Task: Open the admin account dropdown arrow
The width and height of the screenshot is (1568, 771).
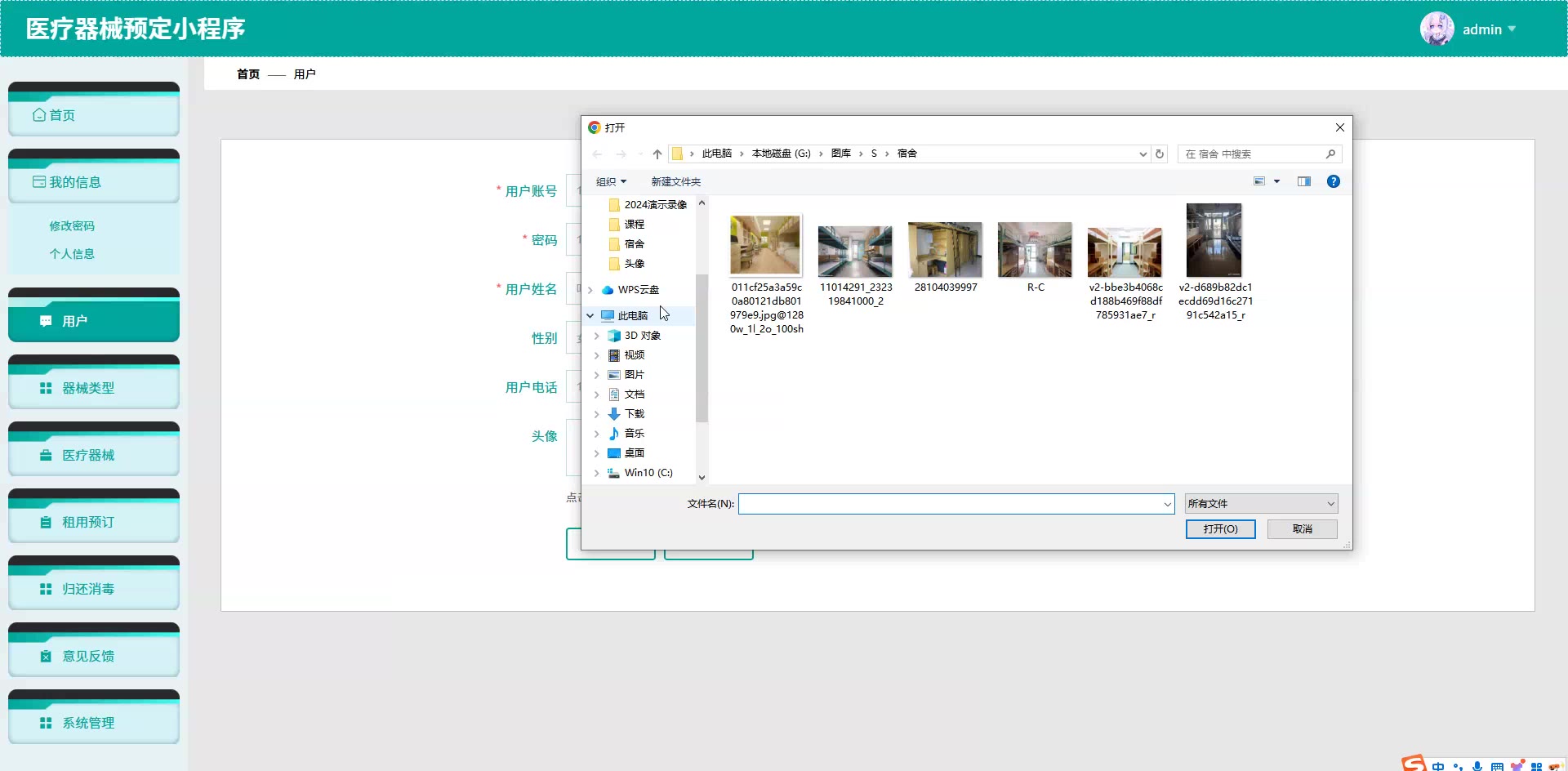Action: [x=1512, y=29]
